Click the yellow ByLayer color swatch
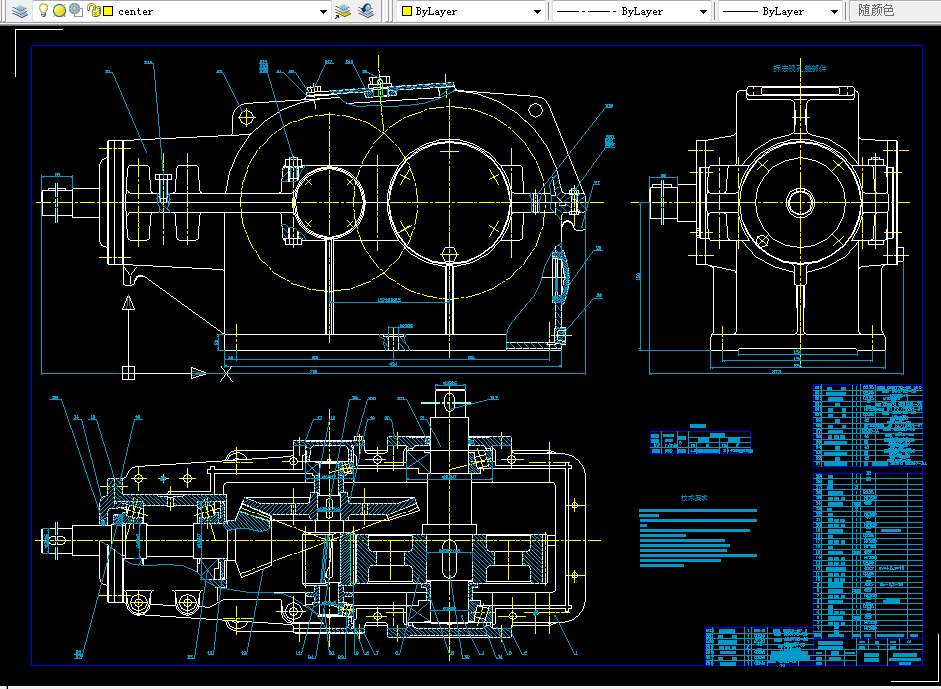The height and width of the screenshot is (689, 941). point(406,11)
